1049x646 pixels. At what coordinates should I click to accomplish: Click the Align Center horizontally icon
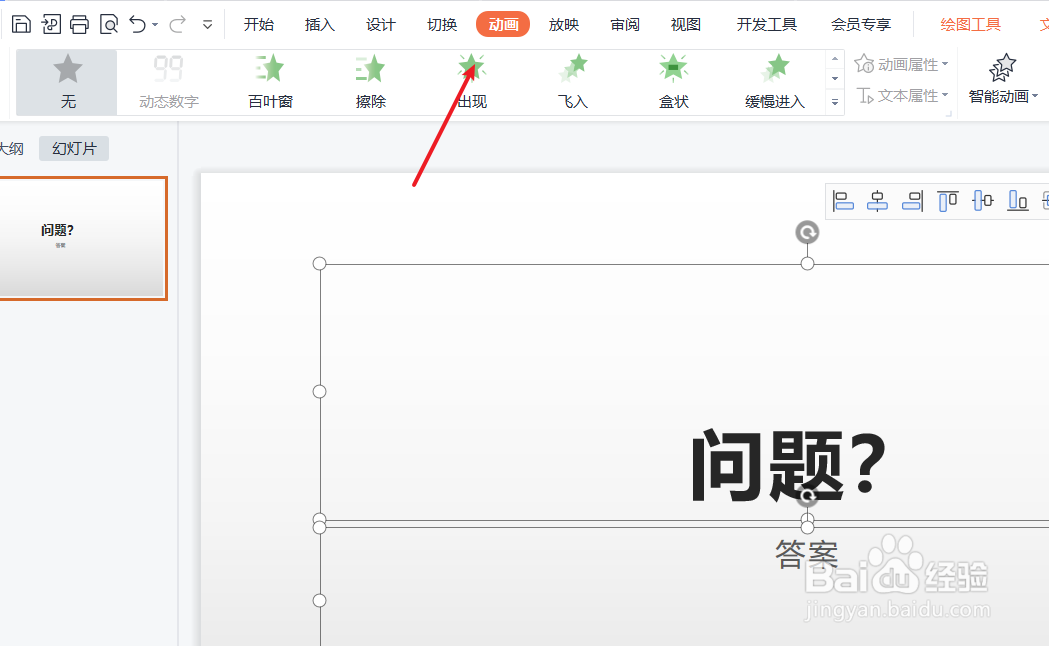coord(877,201)
